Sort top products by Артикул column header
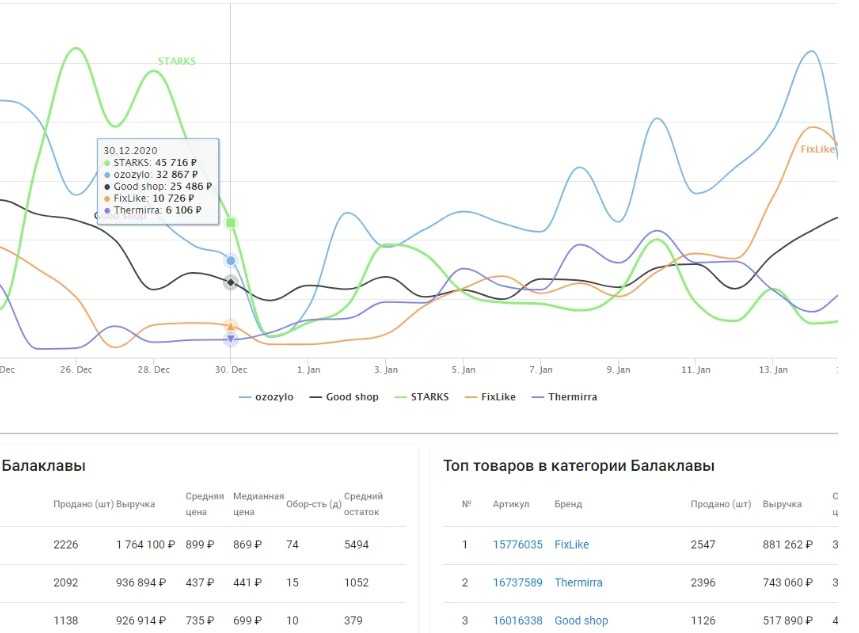 pos(510,504)
